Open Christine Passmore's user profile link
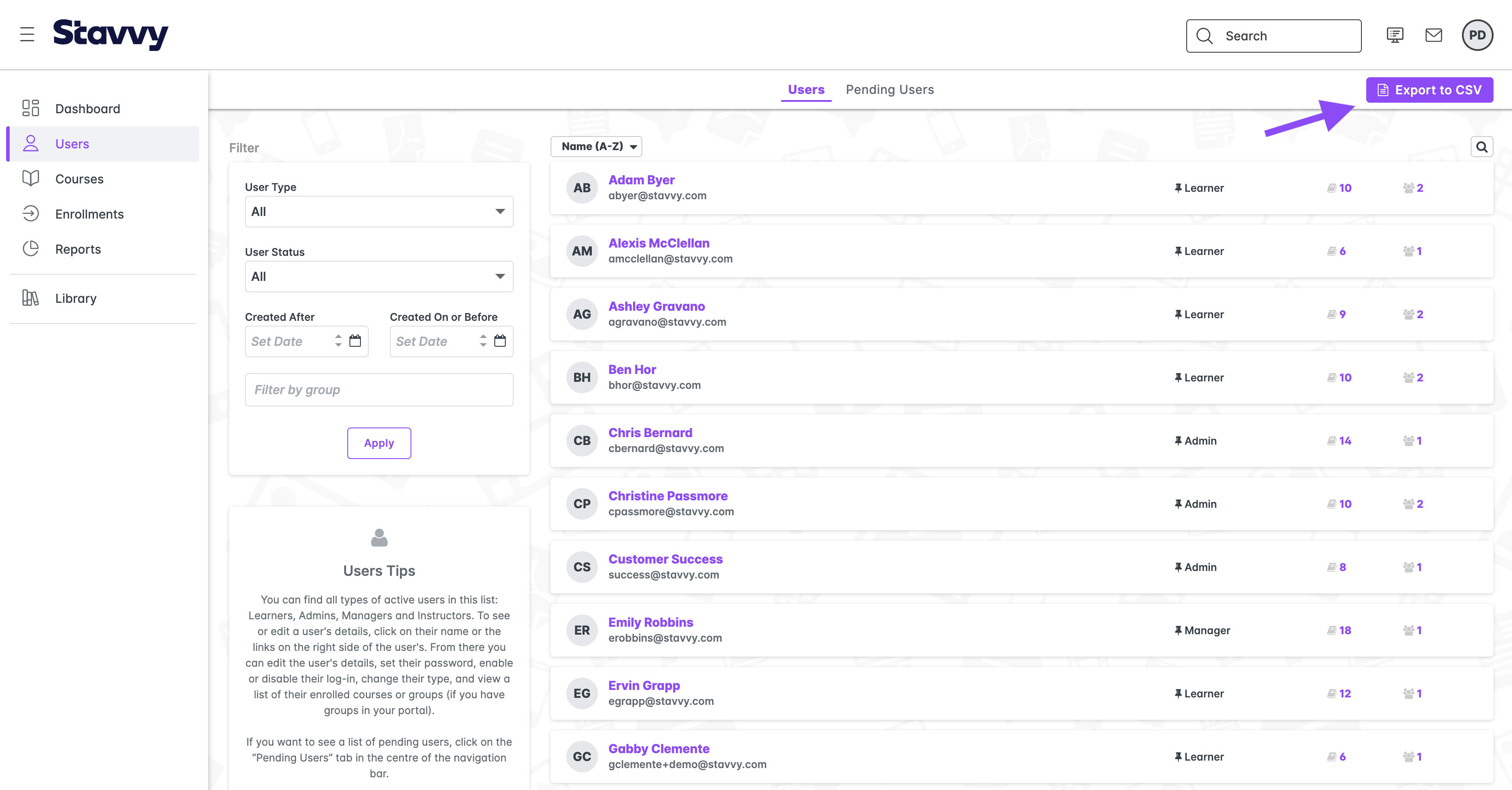 tap(667, 496)
